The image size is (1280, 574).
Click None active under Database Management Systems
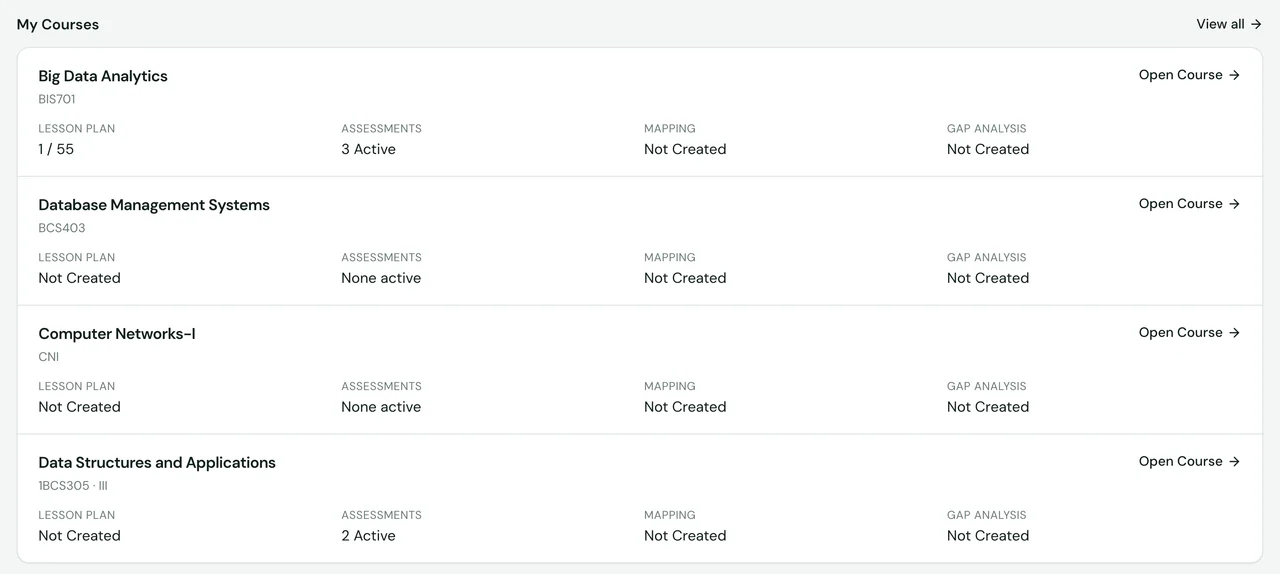(381, 278)
